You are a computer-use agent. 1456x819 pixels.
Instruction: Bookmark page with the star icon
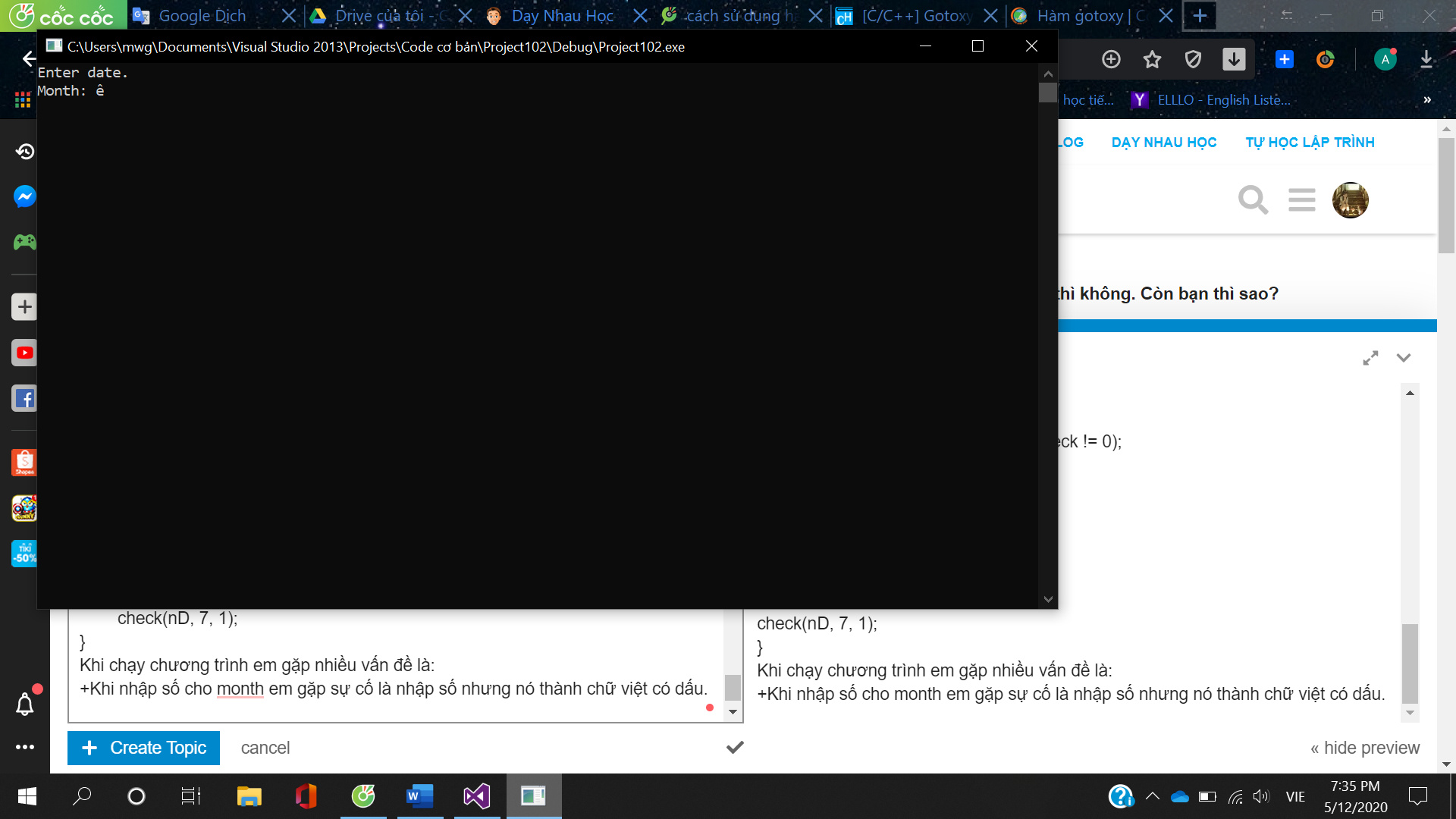point(1152,59)
